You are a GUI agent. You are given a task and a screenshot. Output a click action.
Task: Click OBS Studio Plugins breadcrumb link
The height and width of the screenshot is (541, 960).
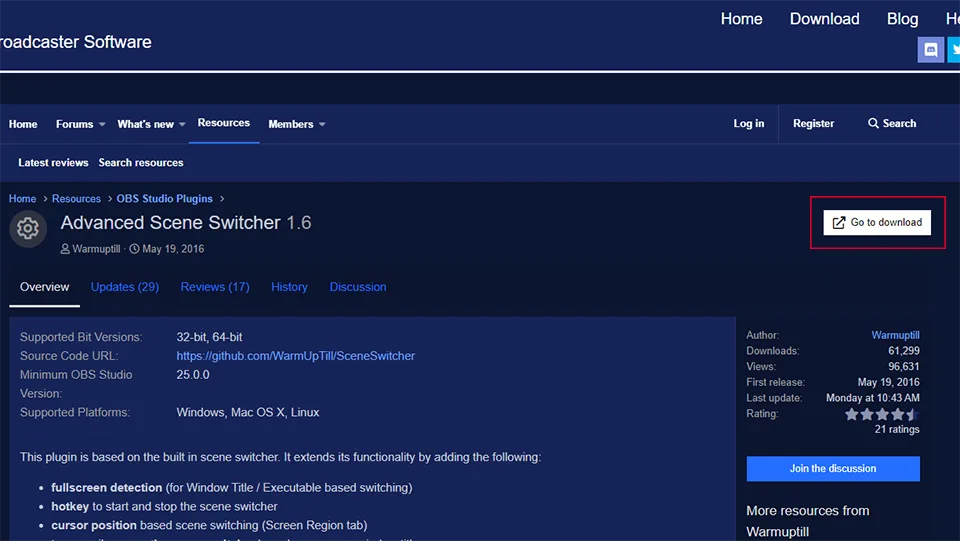[165, 199]
